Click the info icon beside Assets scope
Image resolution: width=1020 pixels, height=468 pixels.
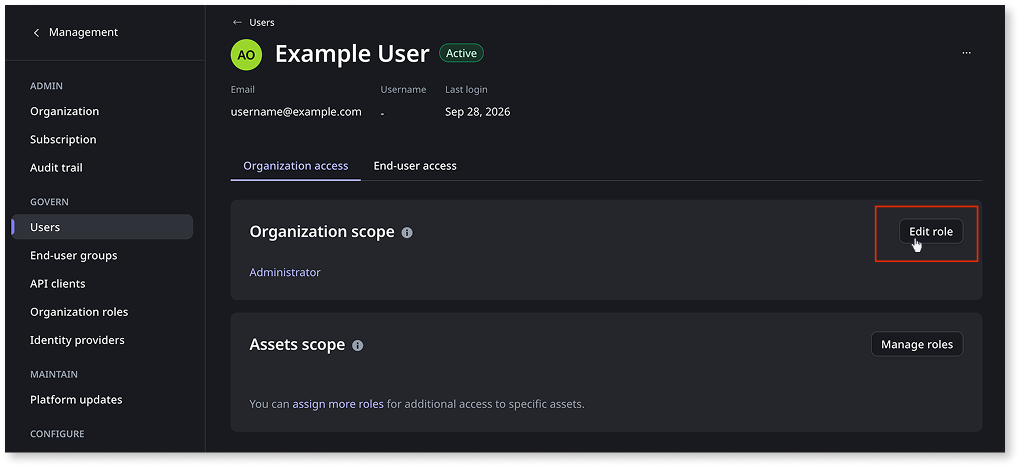pos(358,345)
